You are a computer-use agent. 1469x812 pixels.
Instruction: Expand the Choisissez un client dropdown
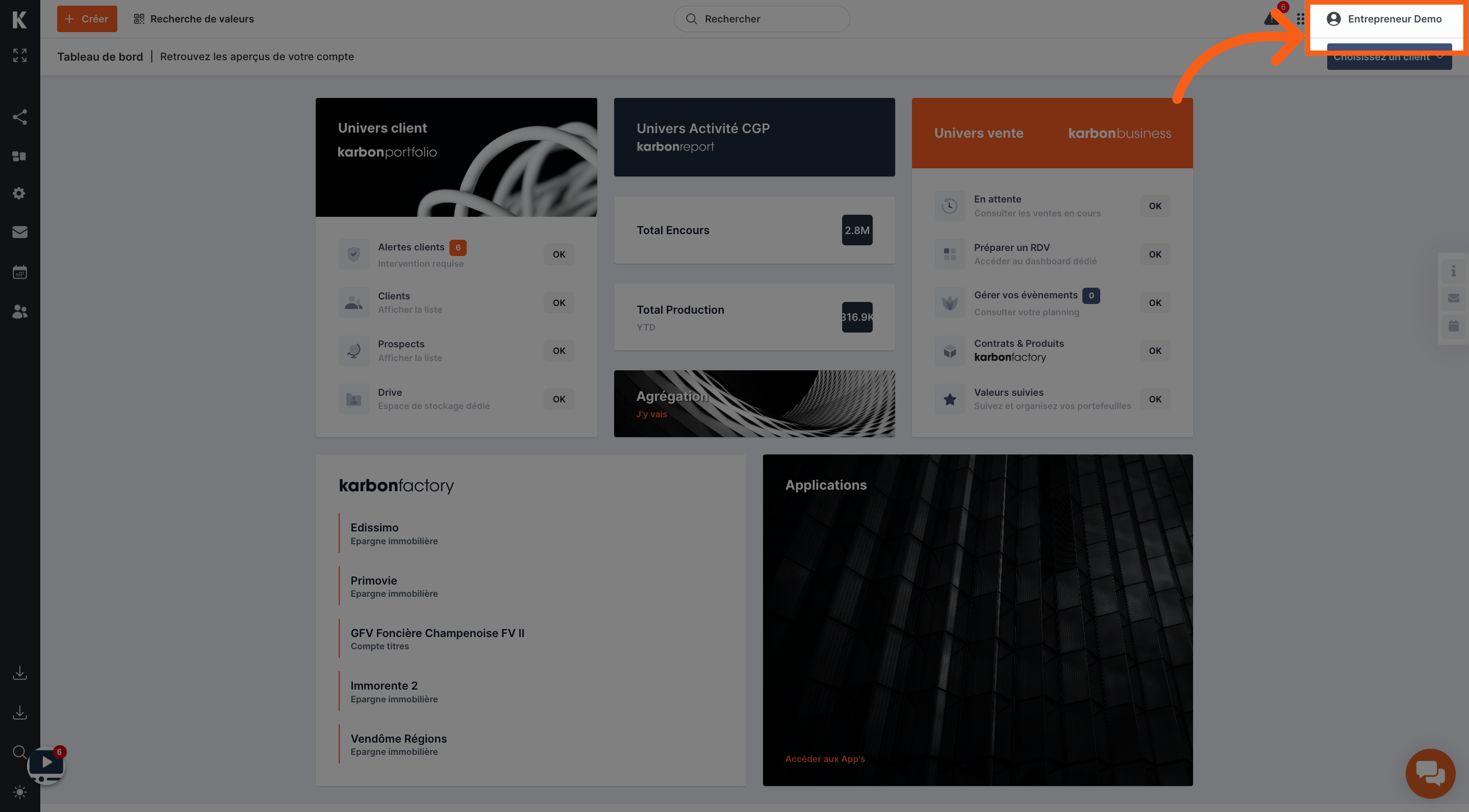(x=1389, y=57)
